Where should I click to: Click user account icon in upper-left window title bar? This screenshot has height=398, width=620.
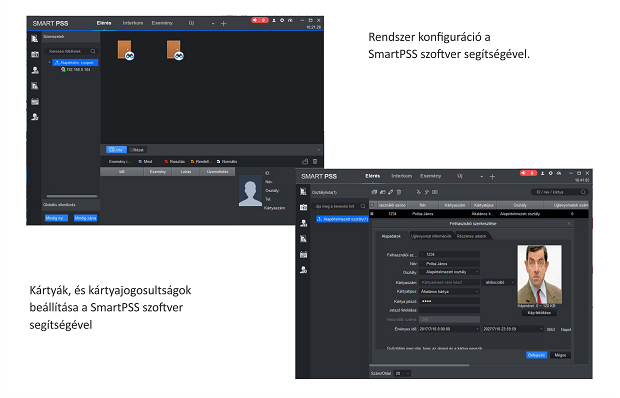point(274,20)
